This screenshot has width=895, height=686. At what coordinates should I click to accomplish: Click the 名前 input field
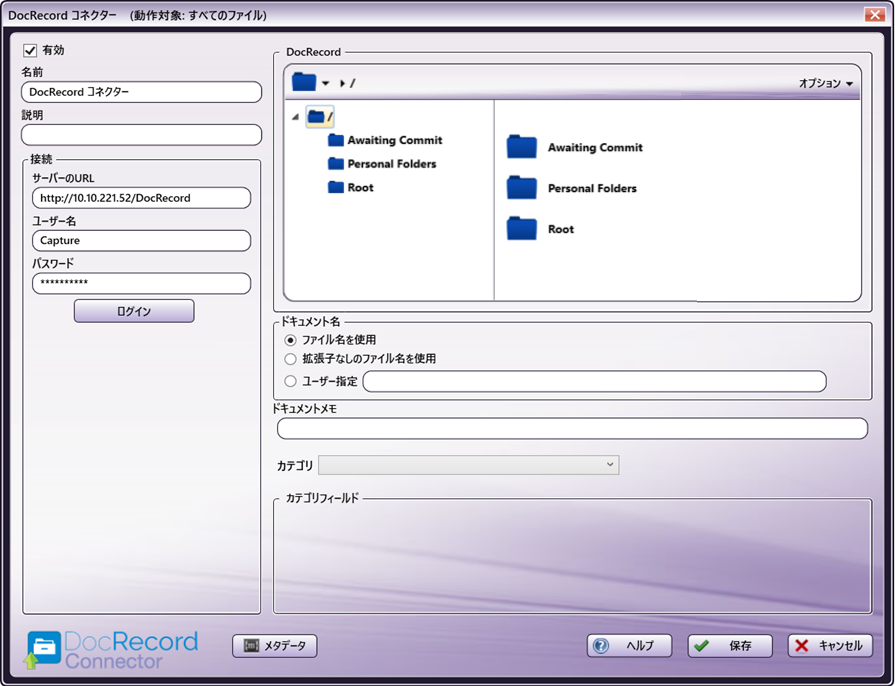[142, 92]
